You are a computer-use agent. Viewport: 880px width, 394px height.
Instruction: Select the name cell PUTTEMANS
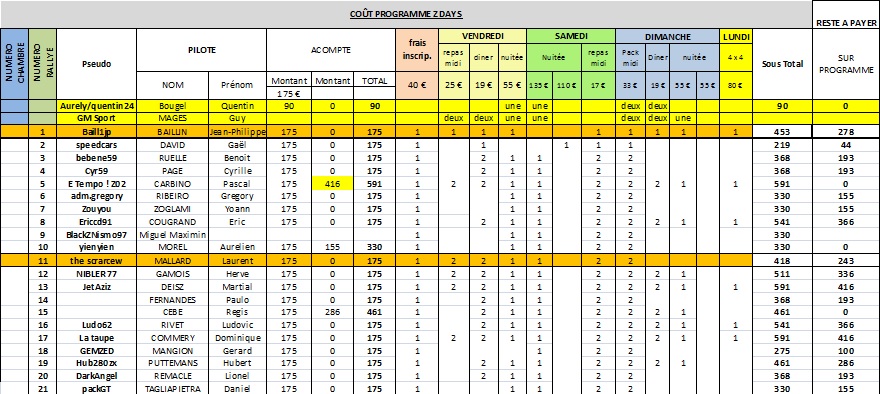tap(173, 363)
